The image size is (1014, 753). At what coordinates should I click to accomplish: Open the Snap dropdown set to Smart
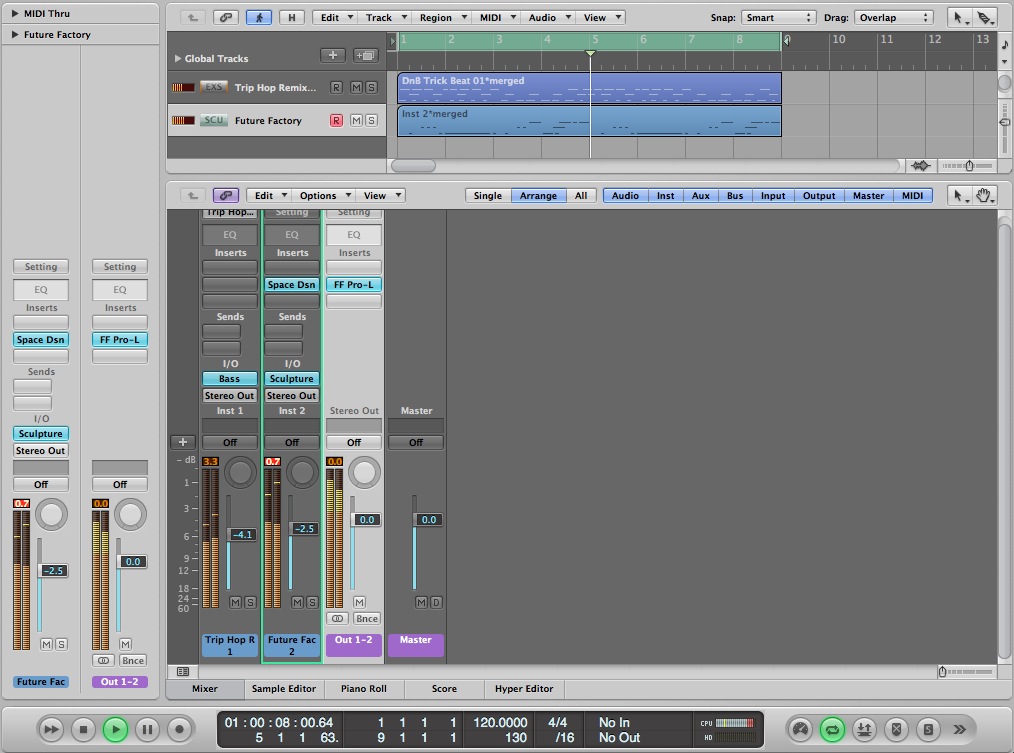778,17
